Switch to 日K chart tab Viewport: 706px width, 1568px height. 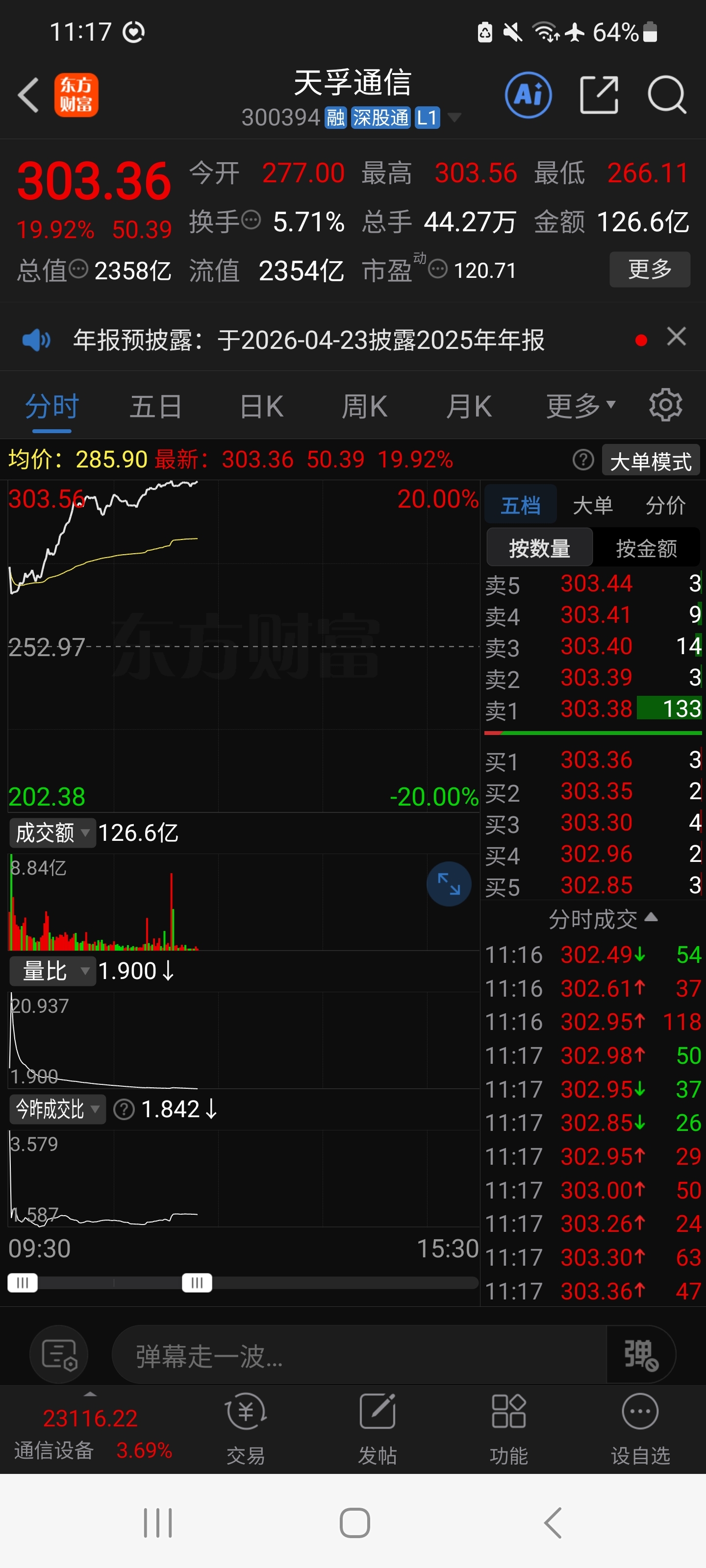(262, 406)
